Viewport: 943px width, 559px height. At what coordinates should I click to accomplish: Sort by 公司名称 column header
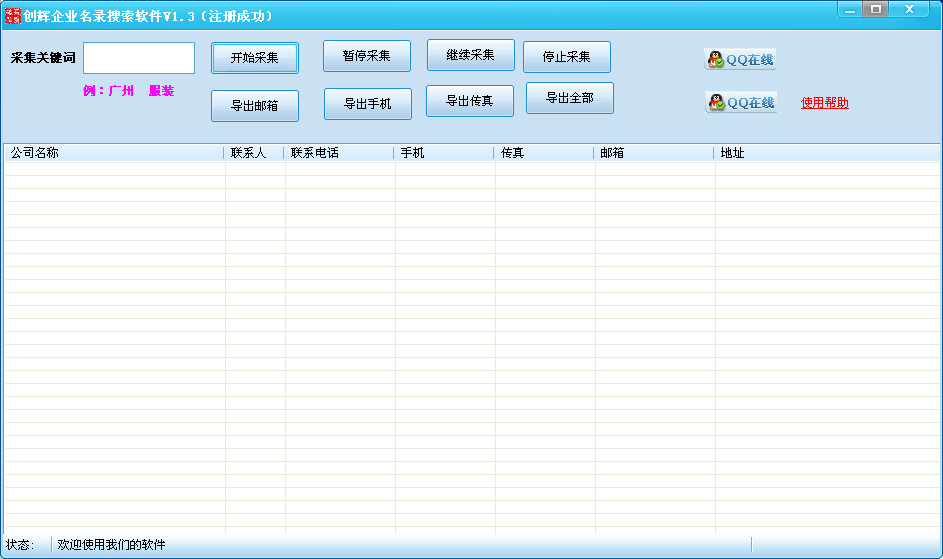114,153
